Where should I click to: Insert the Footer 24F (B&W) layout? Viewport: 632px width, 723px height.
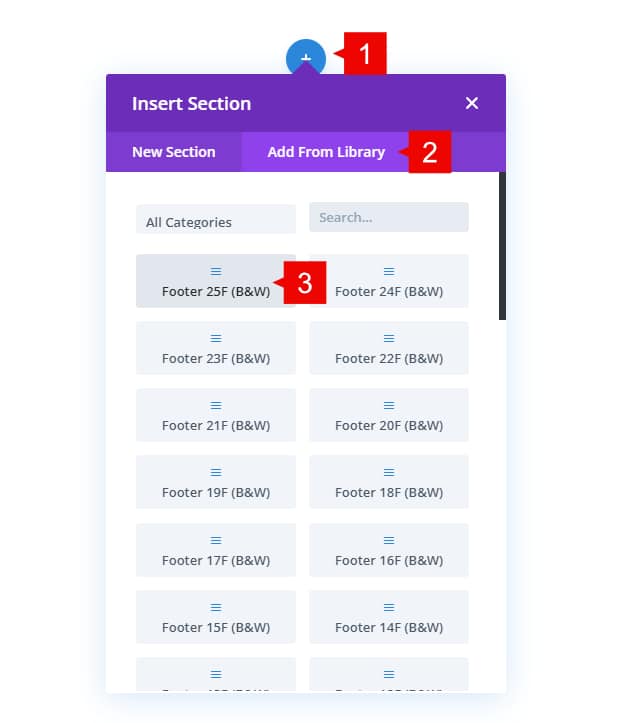coord(389,281)
